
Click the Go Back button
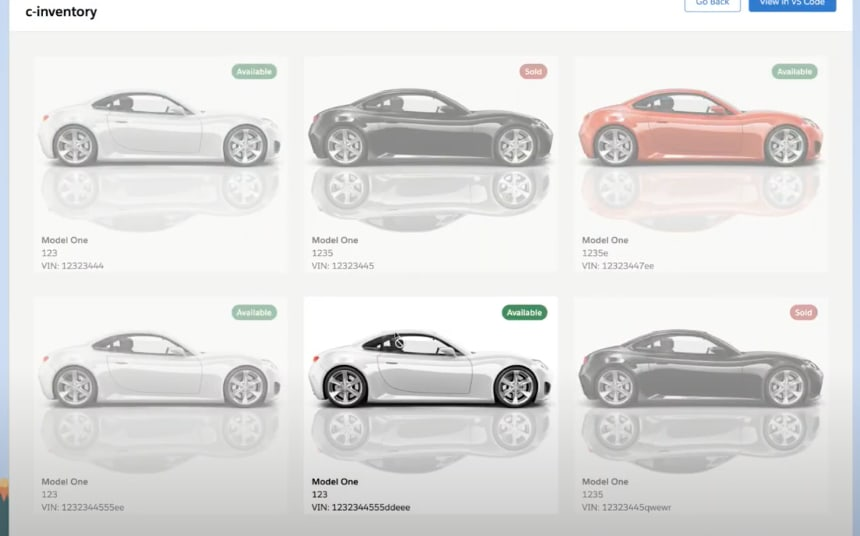[x=712, y=4]
